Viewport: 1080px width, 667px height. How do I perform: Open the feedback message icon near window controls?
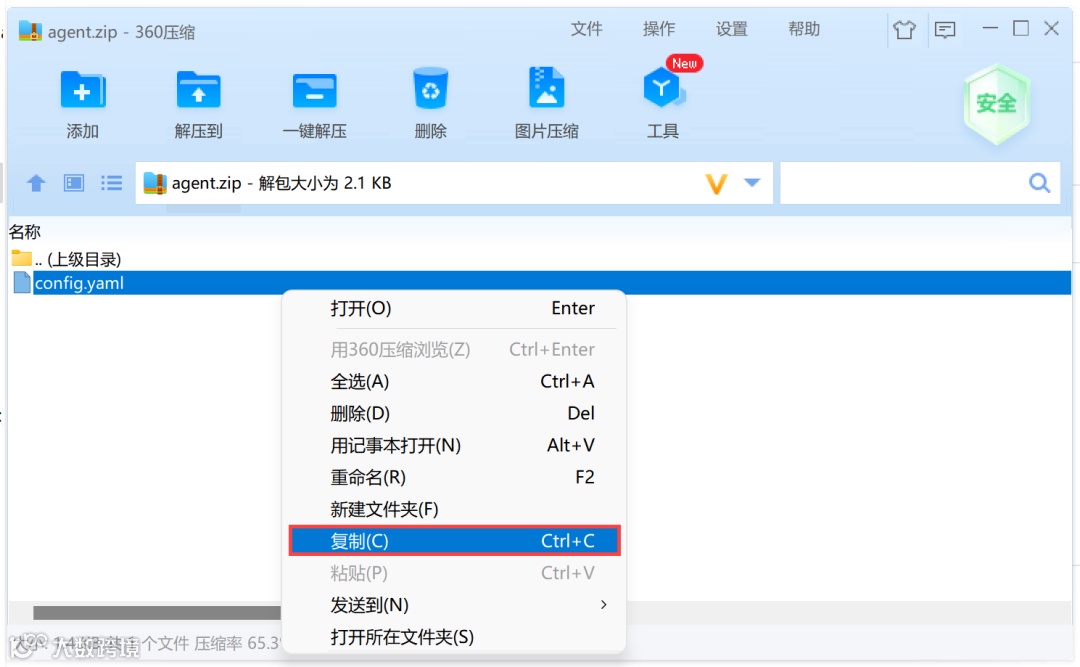point(944,31)
